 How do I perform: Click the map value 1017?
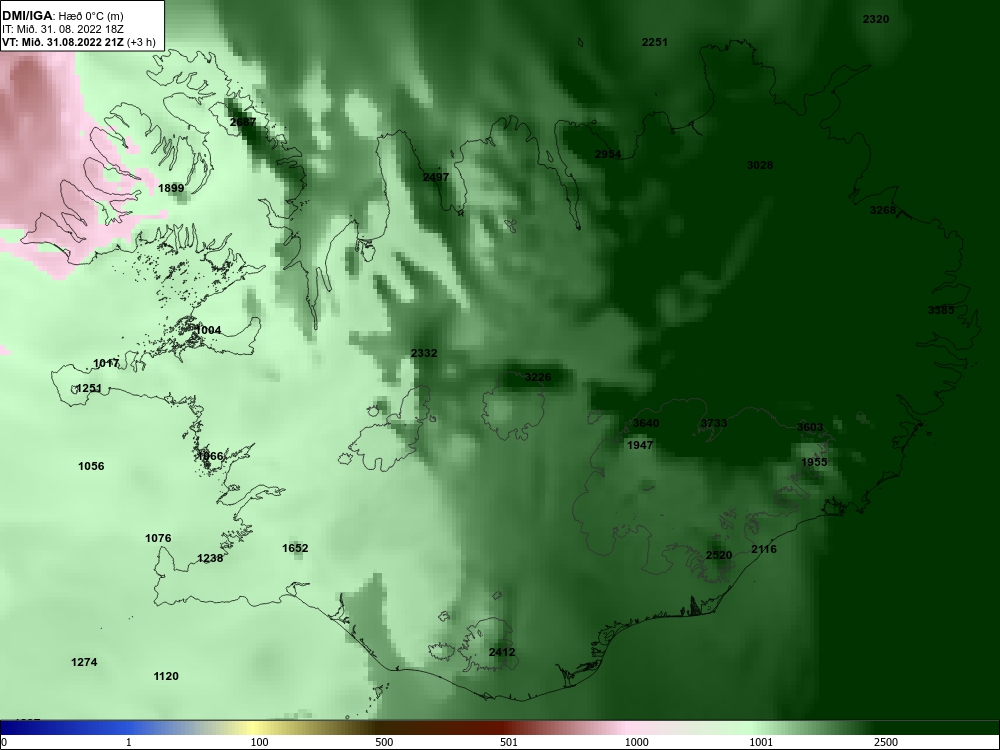[x=106, y=364]
